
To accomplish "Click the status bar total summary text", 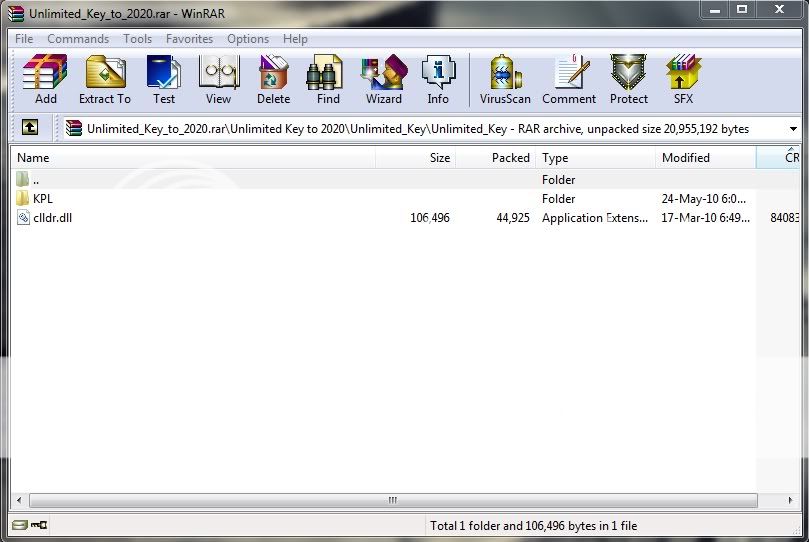I will (x=533, y=525).
